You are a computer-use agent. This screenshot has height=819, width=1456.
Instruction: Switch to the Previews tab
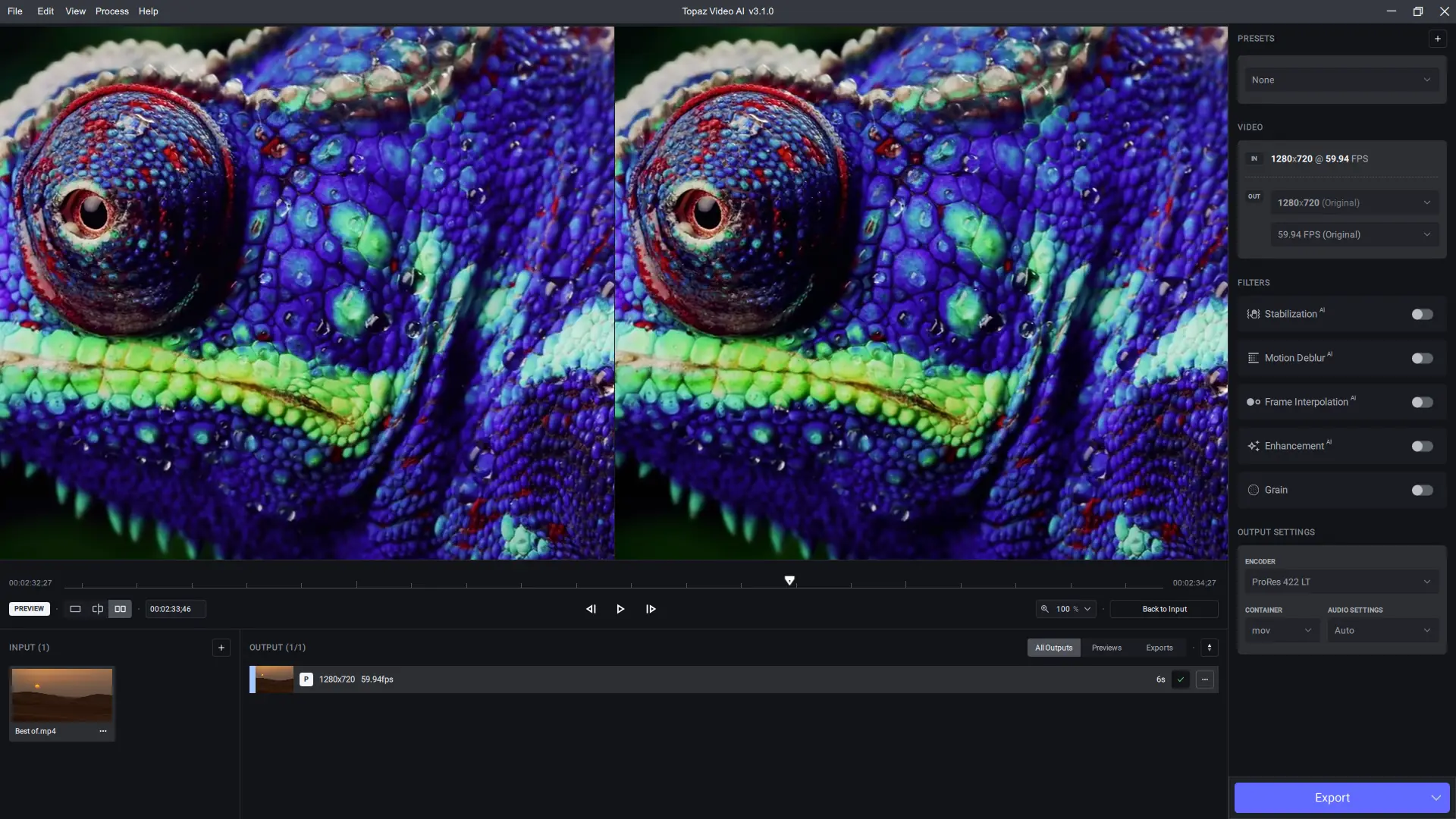point(1106,648)
